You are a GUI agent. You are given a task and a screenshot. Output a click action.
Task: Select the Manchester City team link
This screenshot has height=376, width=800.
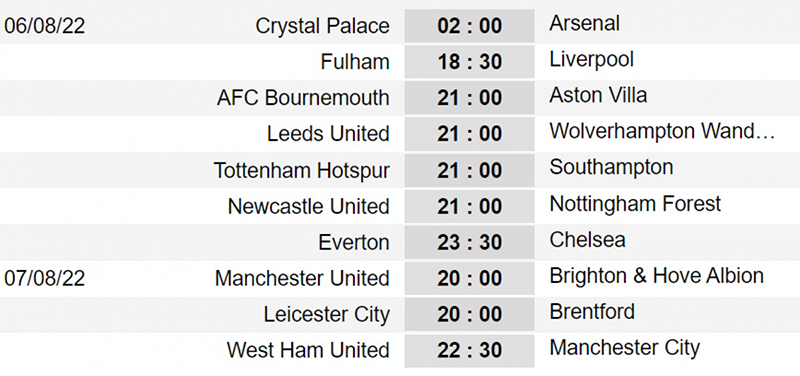pos(624,348)
